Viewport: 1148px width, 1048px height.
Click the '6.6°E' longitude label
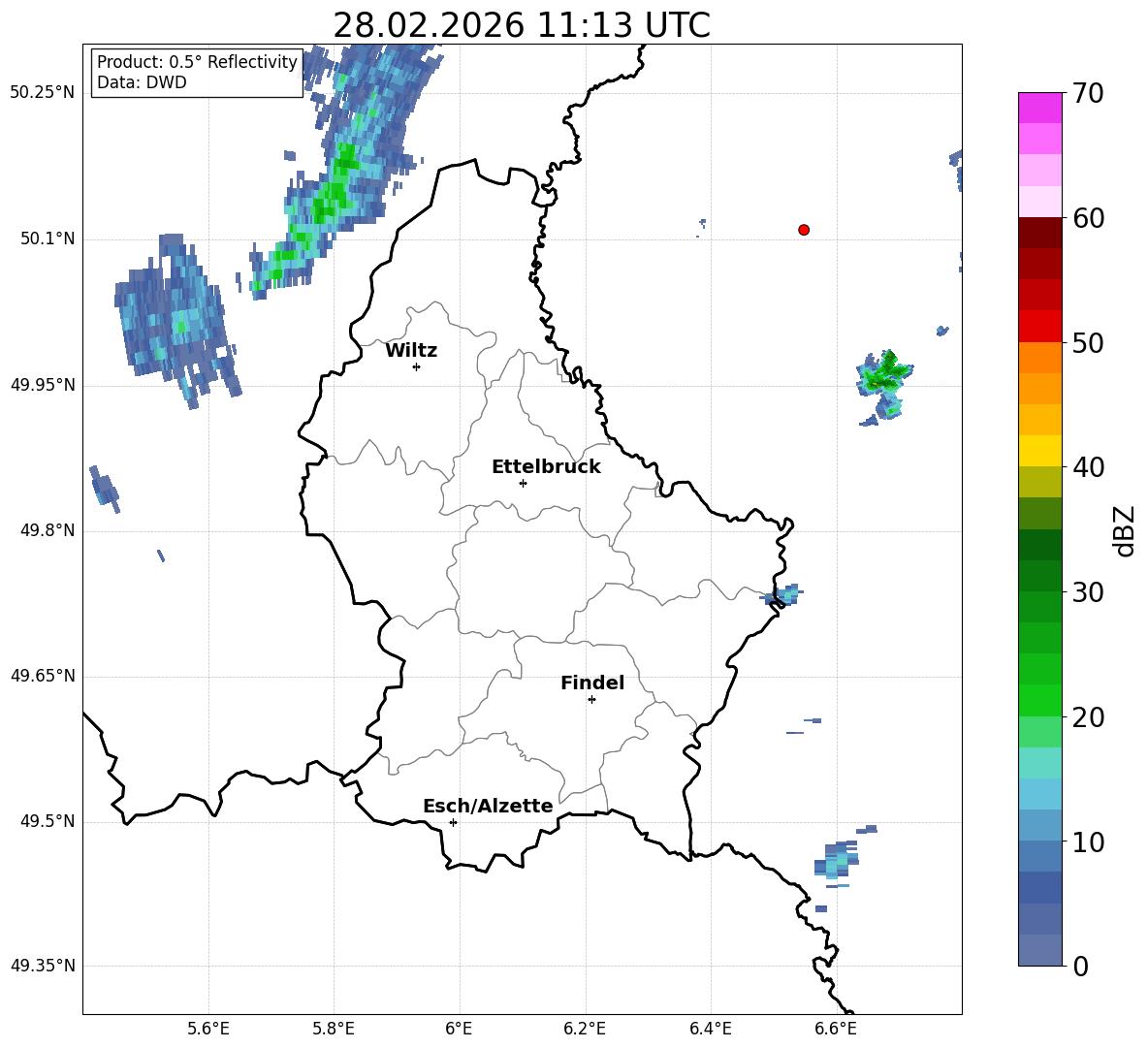836,1029
